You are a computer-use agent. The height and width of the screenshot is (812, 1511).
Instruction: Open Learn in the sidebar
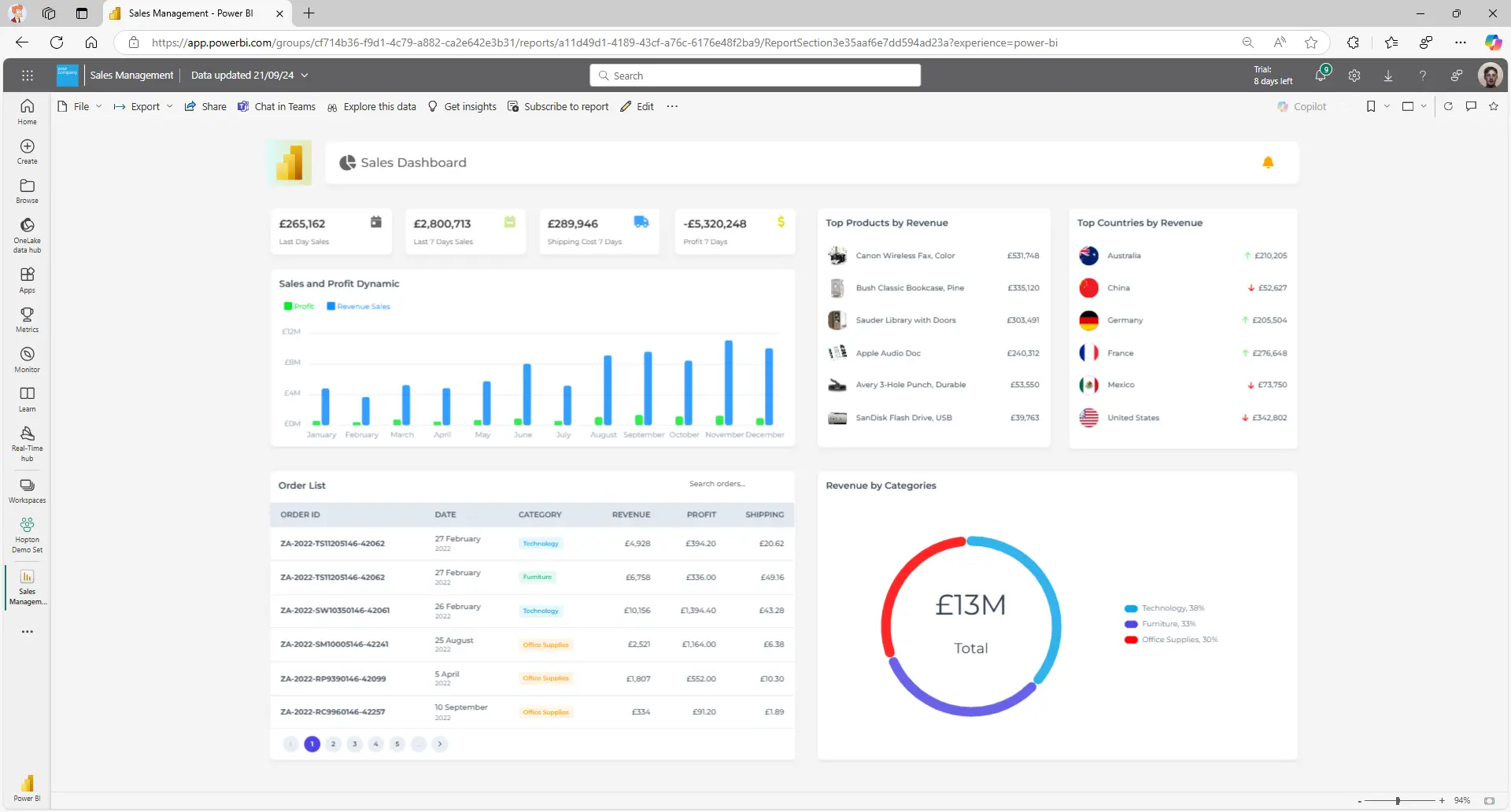[27, 399]
